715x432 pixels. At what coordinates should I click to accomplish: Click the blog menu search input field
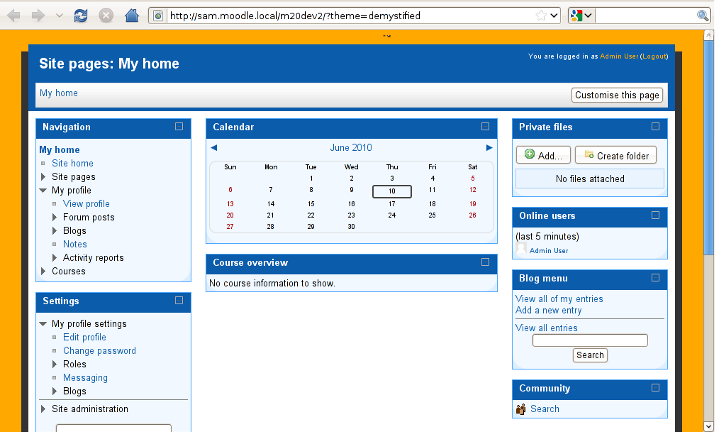coord(590,341)
